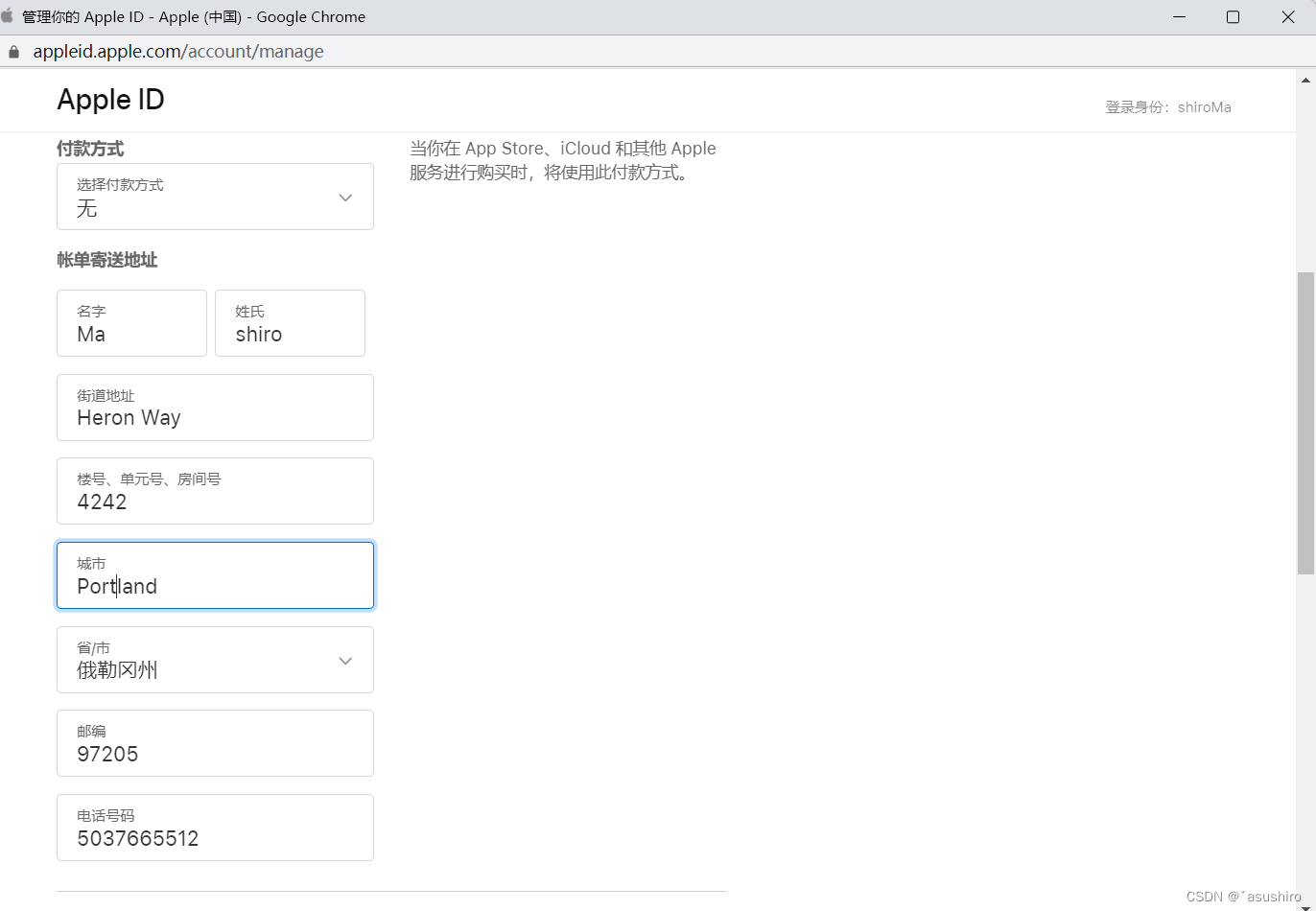Click the address bar URL appleid.apple.com
The image size is (1316, 911).
click(x=178, y=52)
